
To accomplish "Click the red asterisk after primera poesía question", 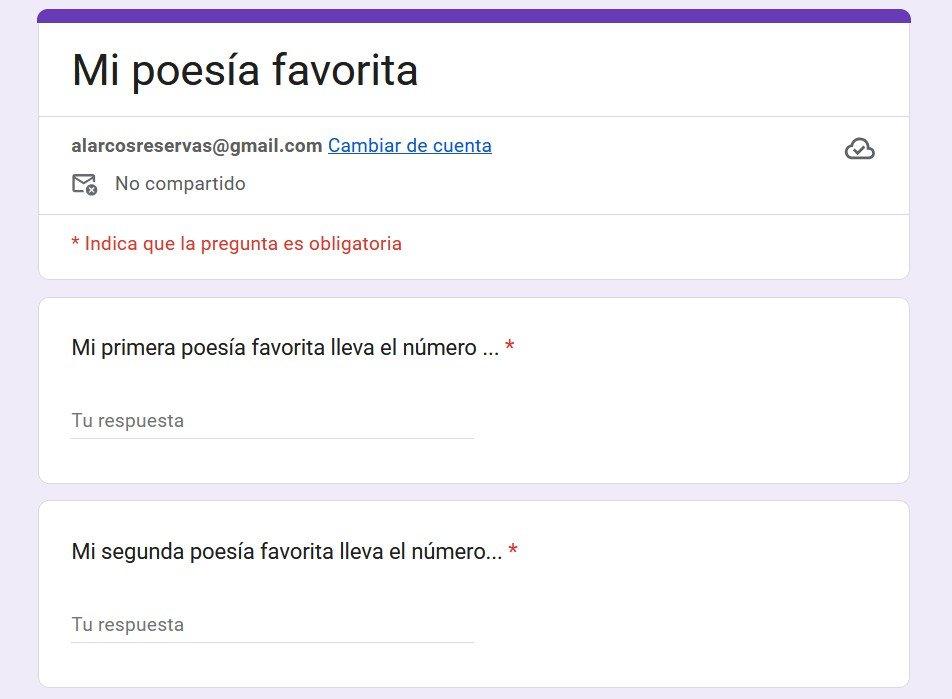I will [510, 348].
